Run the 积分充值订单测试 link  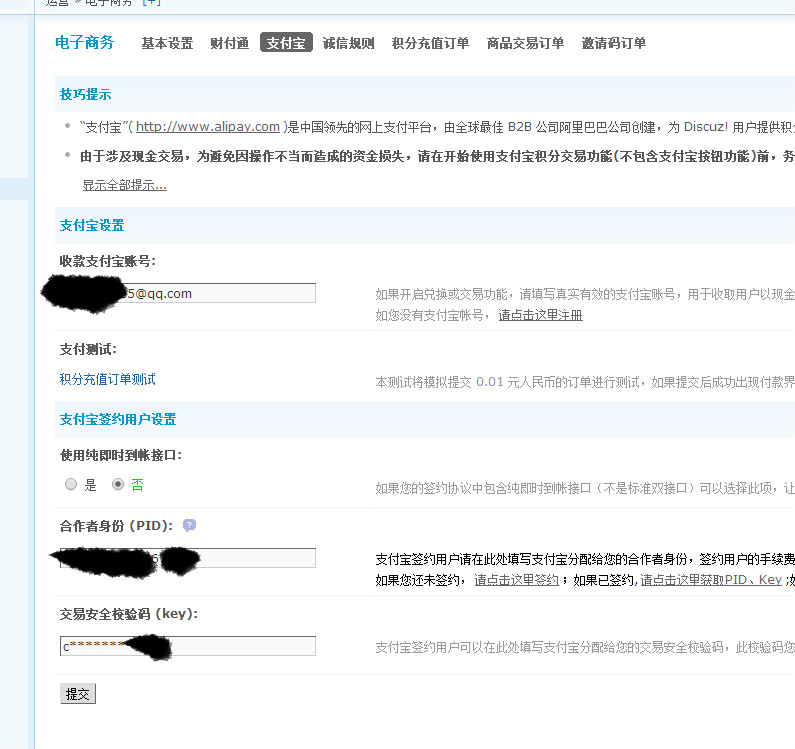click(x=107, y=379)
